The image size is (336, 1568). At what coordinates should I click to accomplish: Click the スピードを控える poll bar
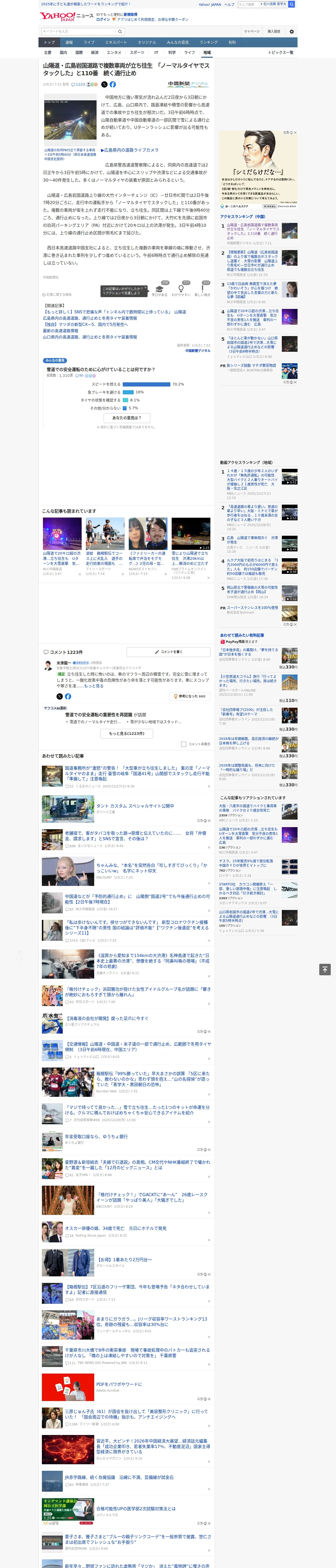click(146, 384)
